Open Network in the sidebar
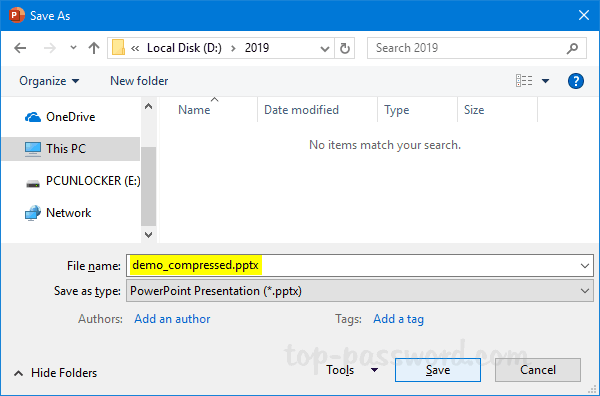The width and height of the screenshot is (600, 396). click(68, 213)
